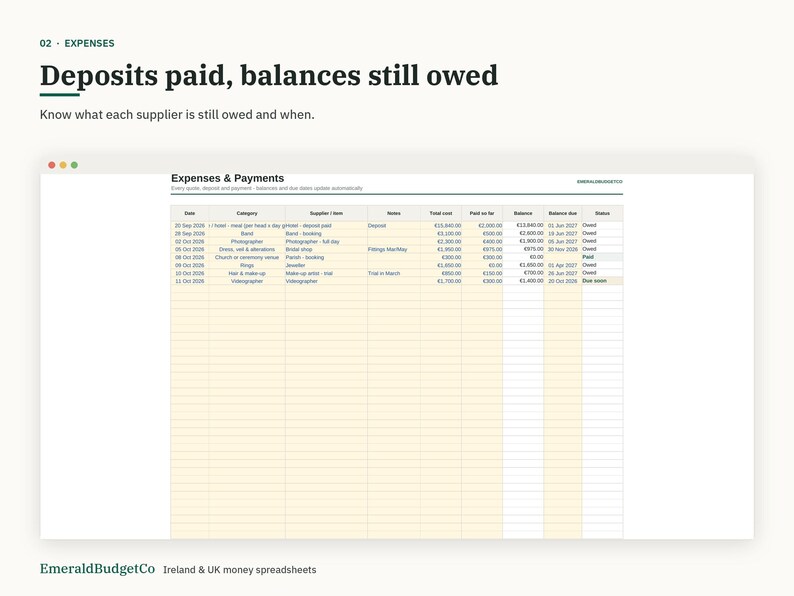Viewport: 794px width, 596px height.
Task: Select the €3,100.00 total cost cell
Action: tap(441, 233)
